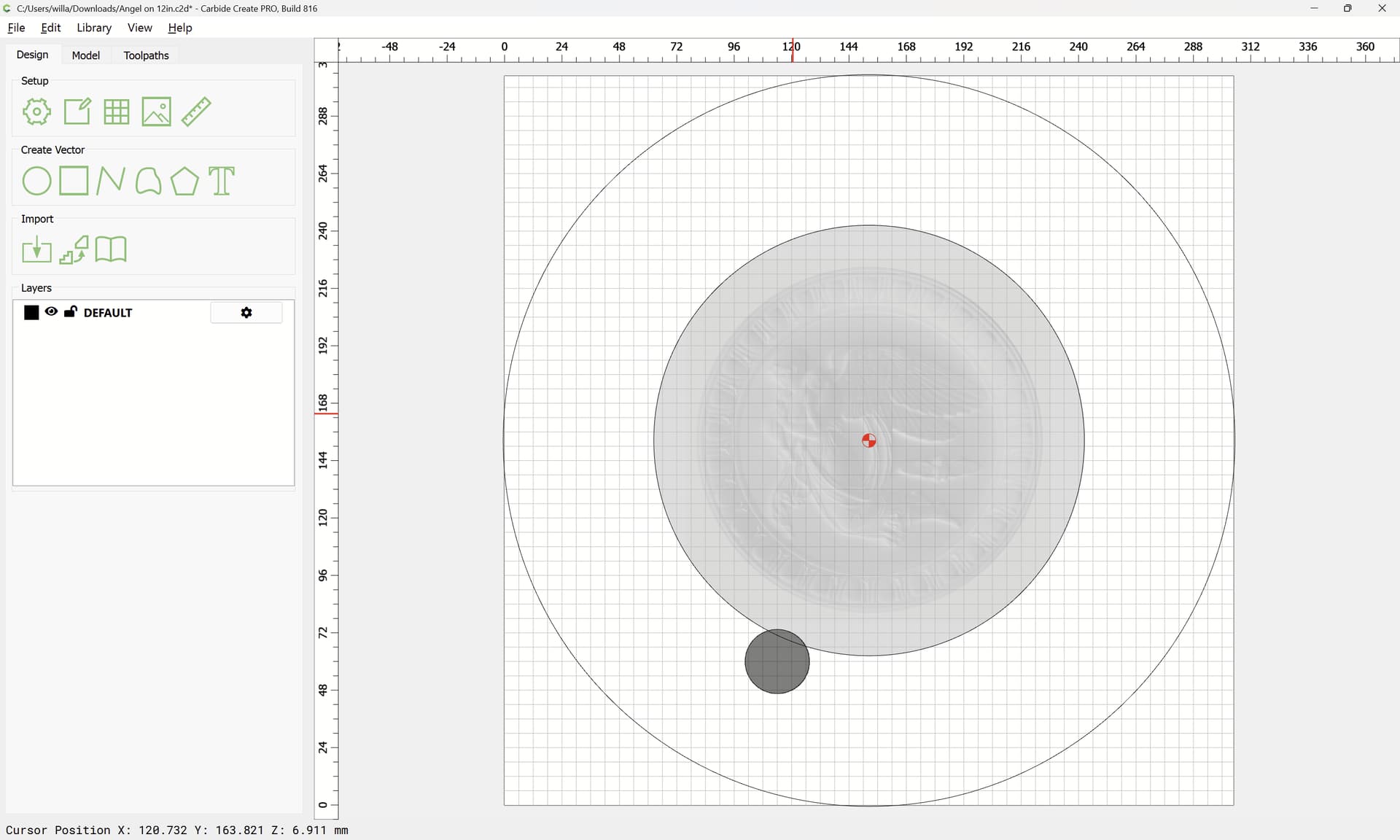Open the background image icon
Screen dimensions: 1400x840
click(156, 112)
